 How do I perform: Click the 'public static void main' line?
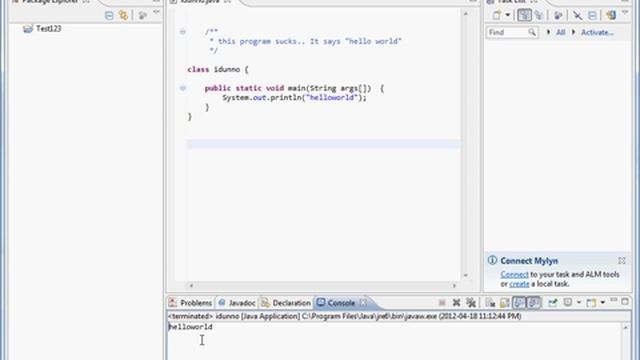[294, 88]
